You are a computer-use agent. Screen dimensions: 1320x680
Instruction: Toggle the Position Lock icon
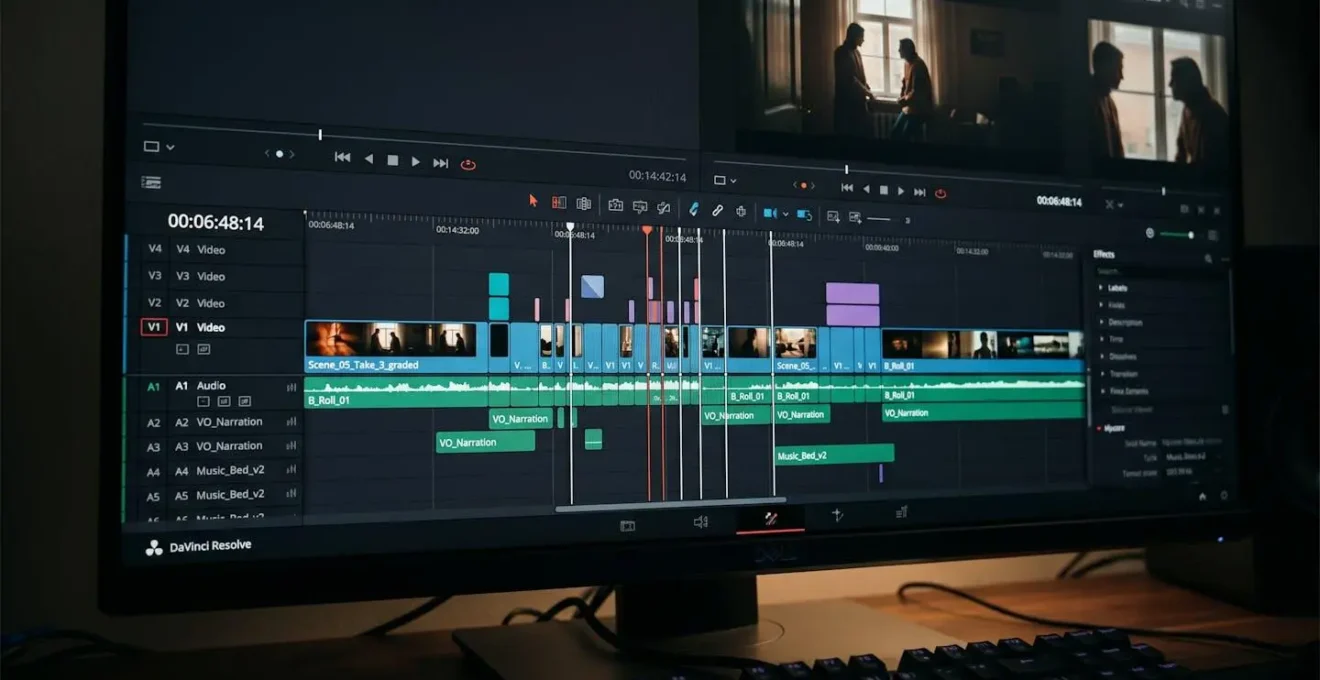[x=741, y=211]
